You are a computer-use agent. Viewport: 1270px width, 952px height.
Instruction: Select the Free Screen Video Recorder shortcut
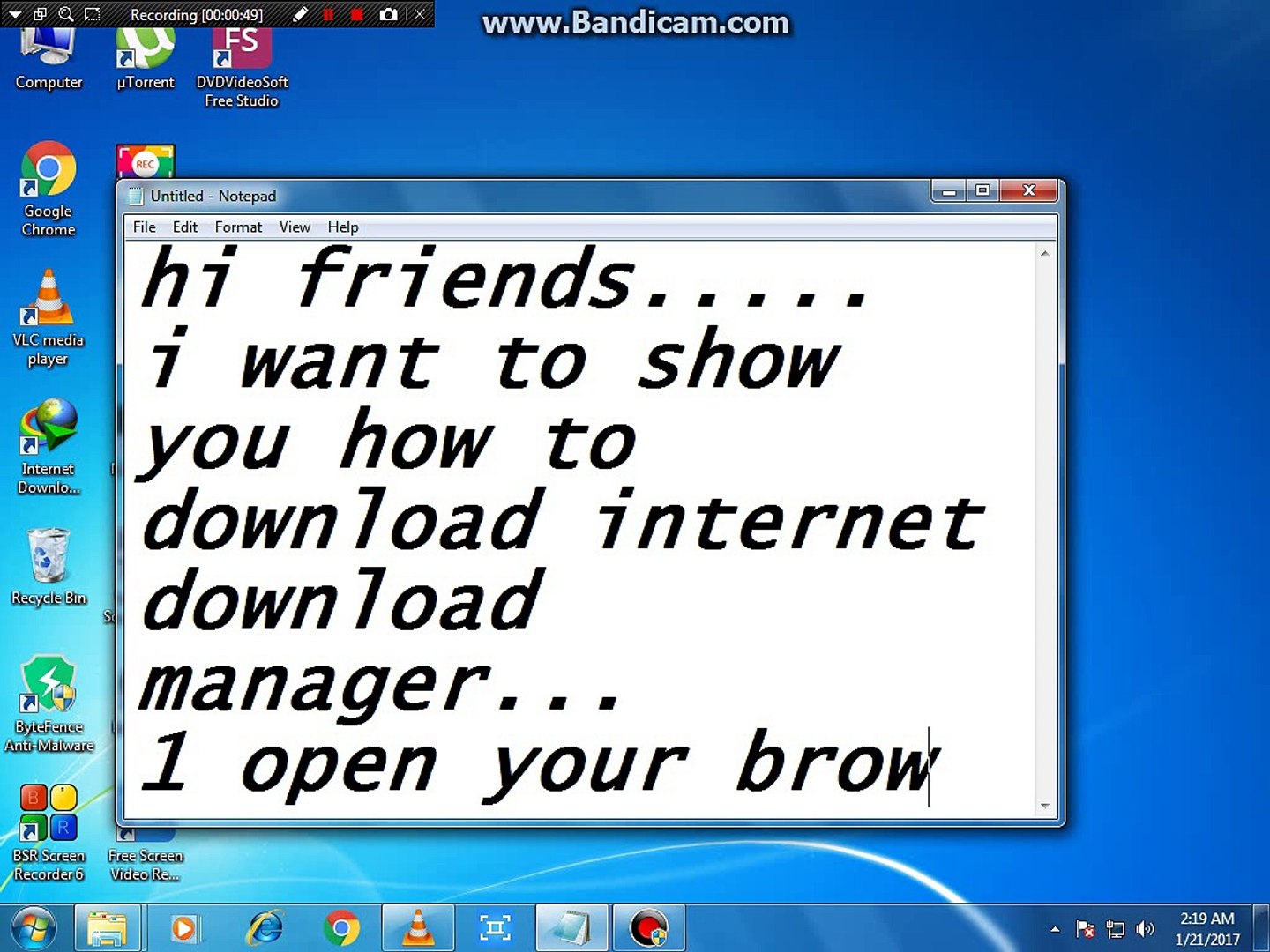click(x=146, y=855)
